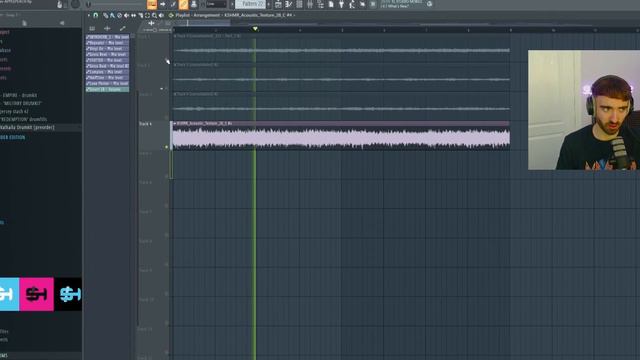Click the plus-shaped icon above picker panel
The width and height of the screenshot is (640, 360).
(107, 29)
